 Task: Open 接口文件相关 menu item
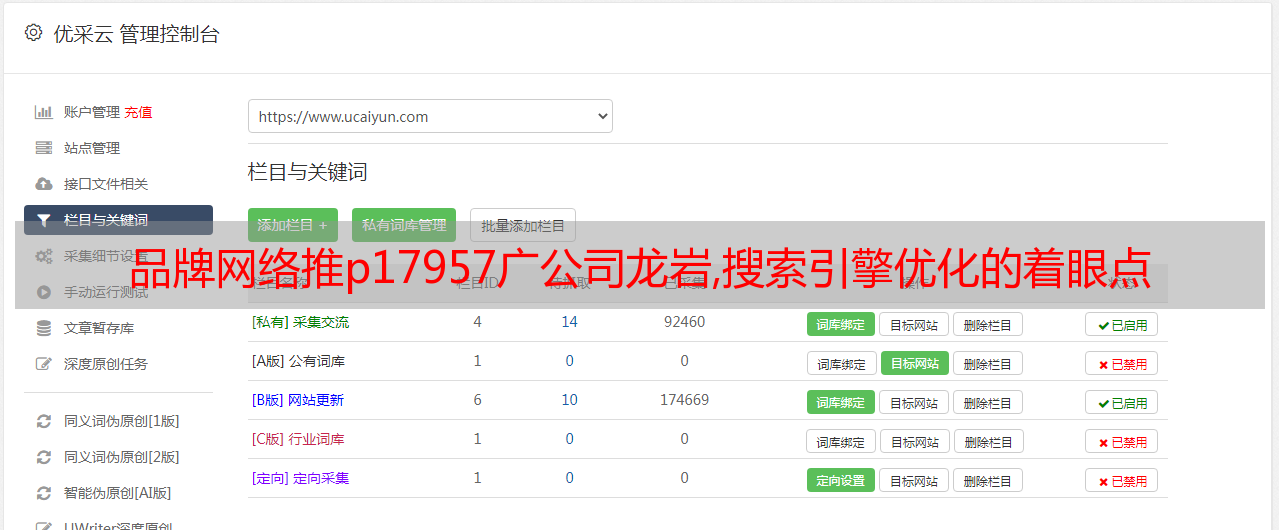coord(106,184)
